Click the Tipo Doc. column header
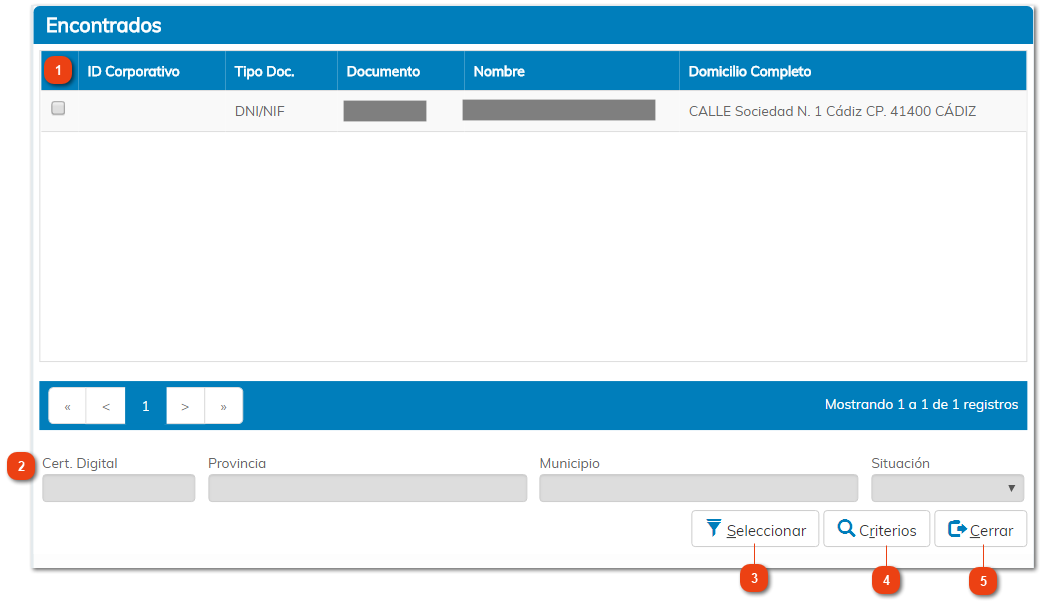 (264, 72)
